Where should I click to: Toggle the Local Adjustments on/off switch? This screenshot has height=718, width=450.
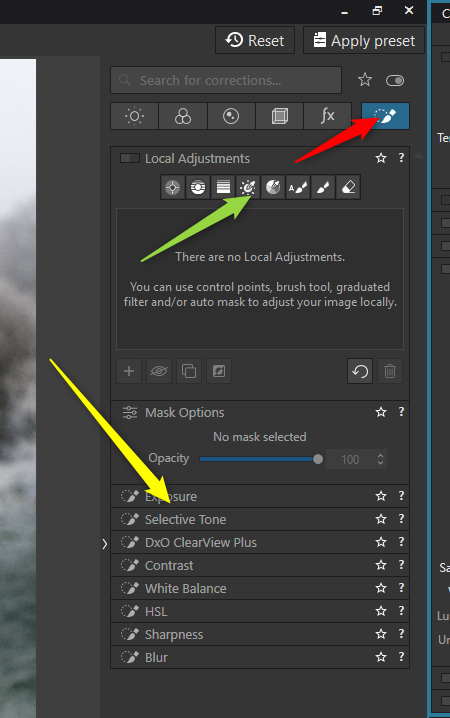[130, 158]
